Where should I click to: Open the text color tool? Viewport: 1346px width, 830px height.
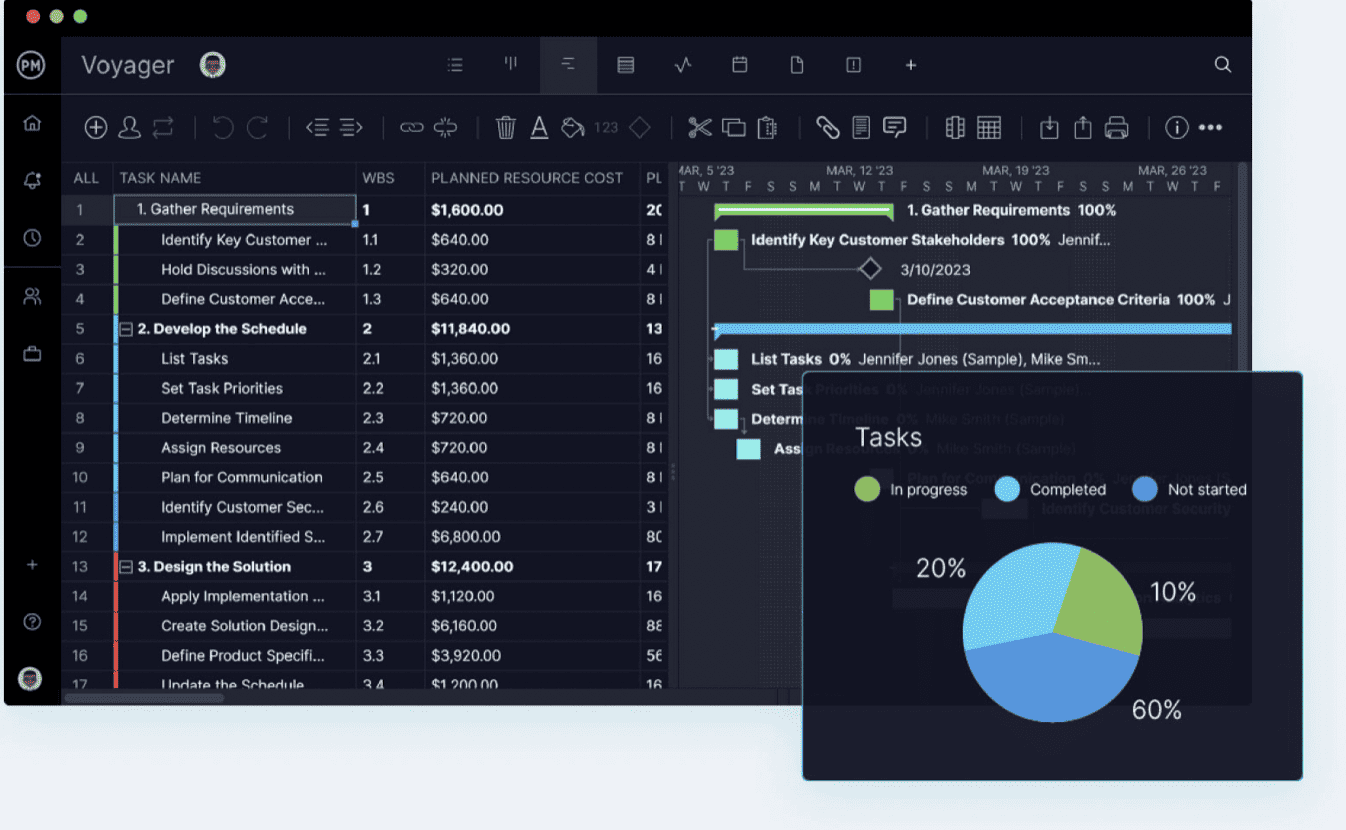(x=539, y=127)
